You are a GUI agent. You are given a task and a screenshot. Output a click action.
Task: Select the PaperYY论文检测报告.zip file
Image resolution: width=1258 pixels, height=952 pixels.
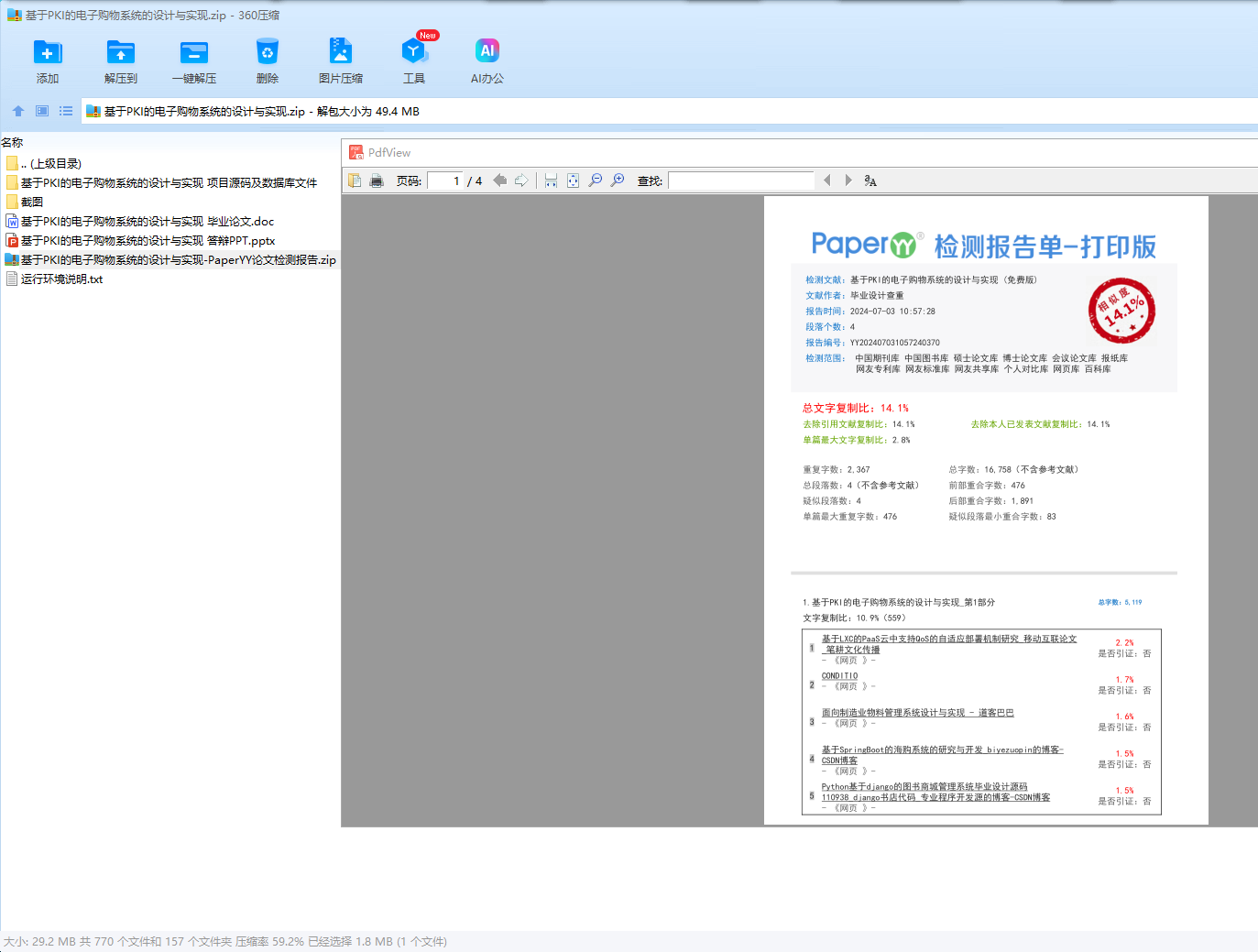click(170, 259)
